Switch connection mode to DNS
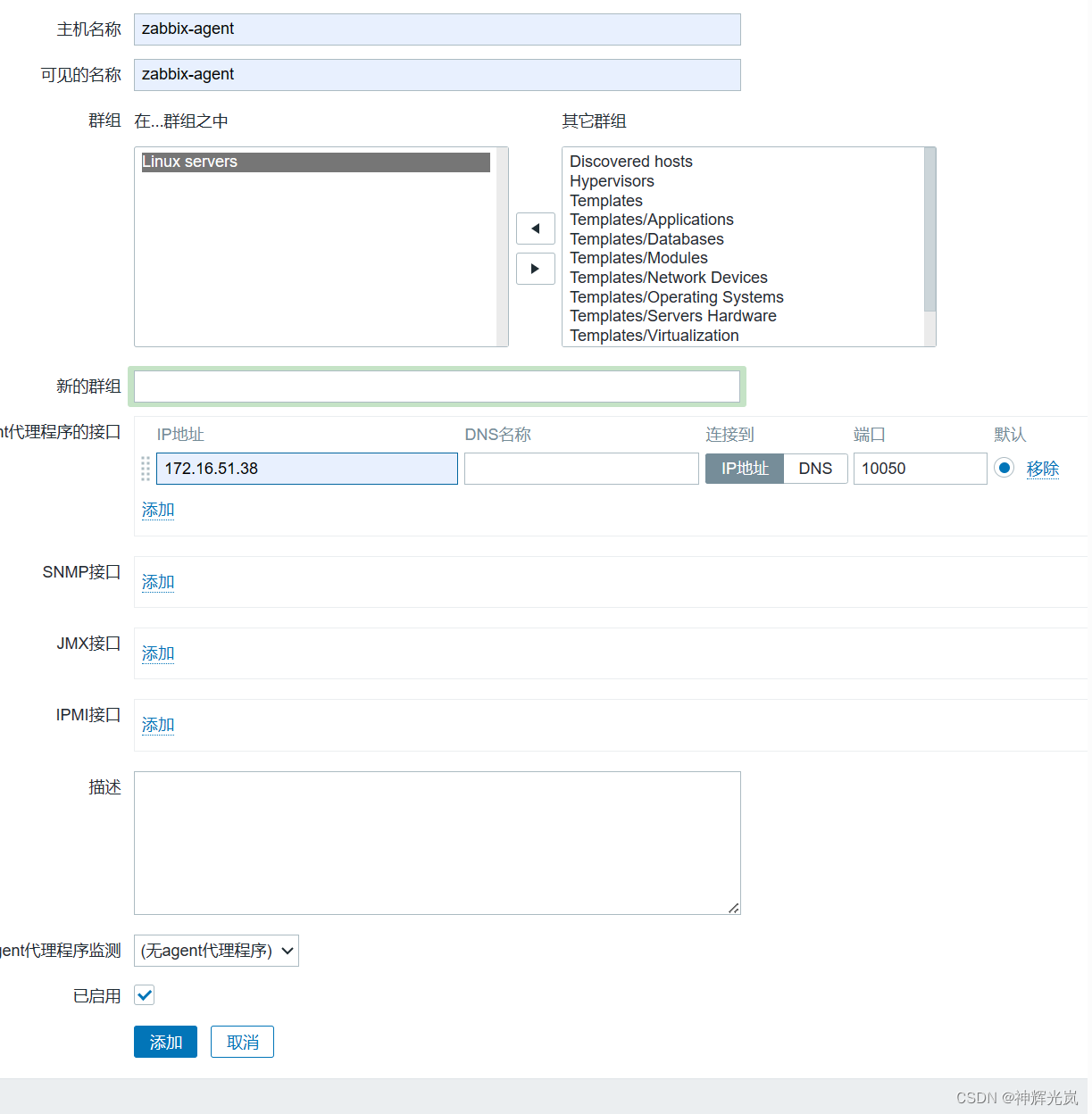1092x1114 pixels. pos(815,469)
